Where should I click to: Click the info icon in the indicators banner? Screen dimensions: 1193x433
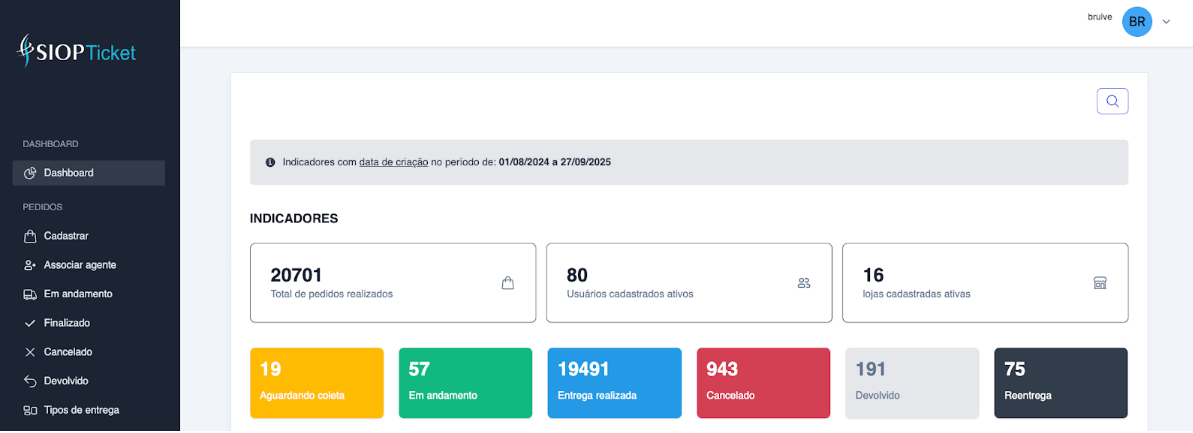click(x=270, y=162)
